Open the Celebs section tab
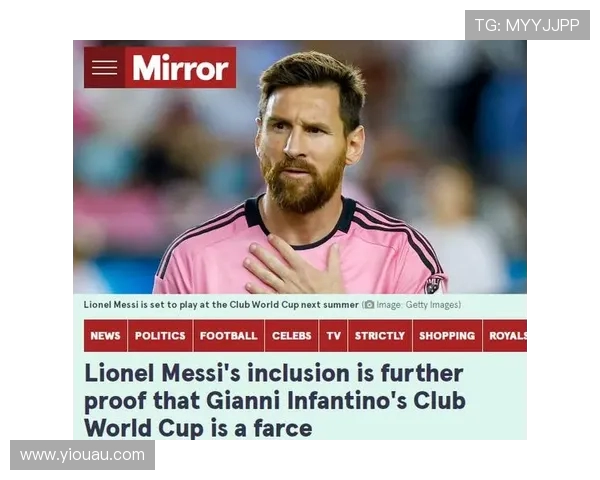Image resolution: width=600 pixels, height=480 pixels. tap(292, 336)
